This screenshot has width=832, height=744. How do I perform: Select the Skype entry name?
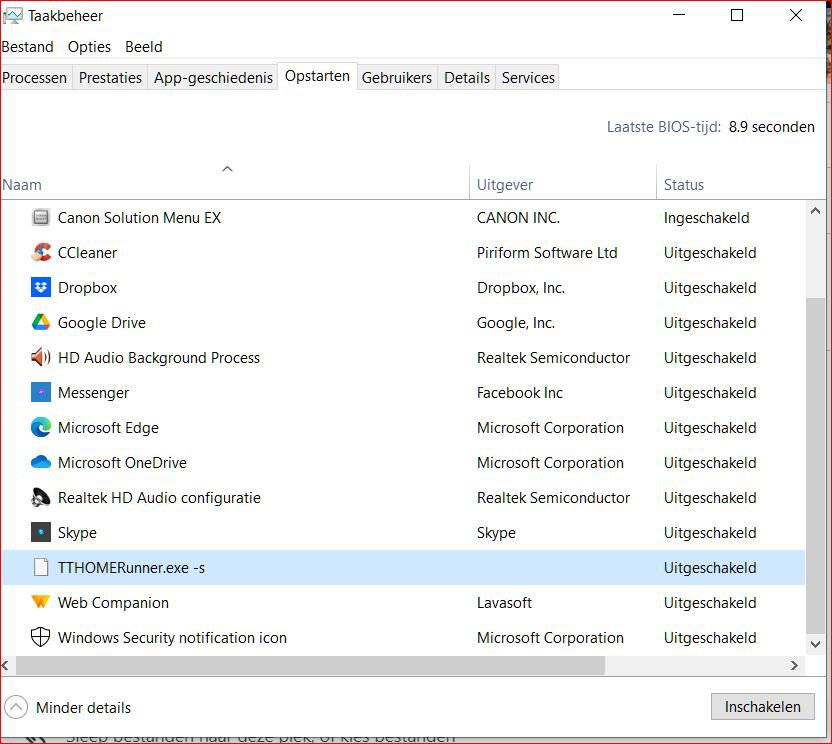[x=77, y=532]
